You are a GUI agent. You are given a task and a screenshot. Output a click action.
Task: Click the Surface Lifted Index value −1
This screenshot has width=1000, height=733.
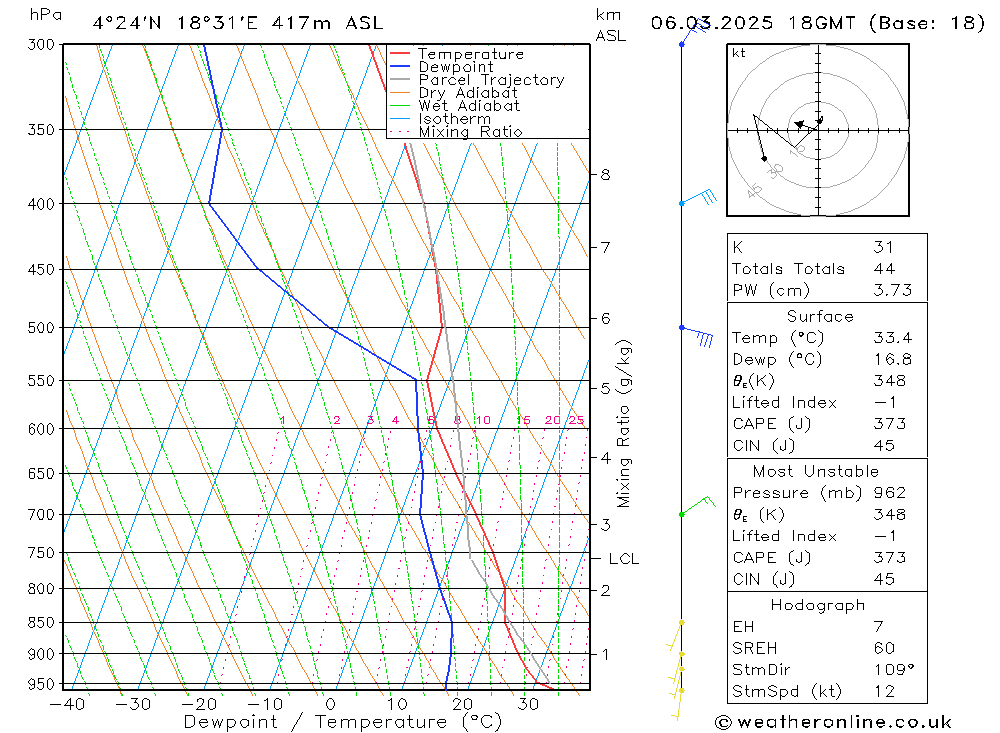pyautogui.click(x=885, y=403)
